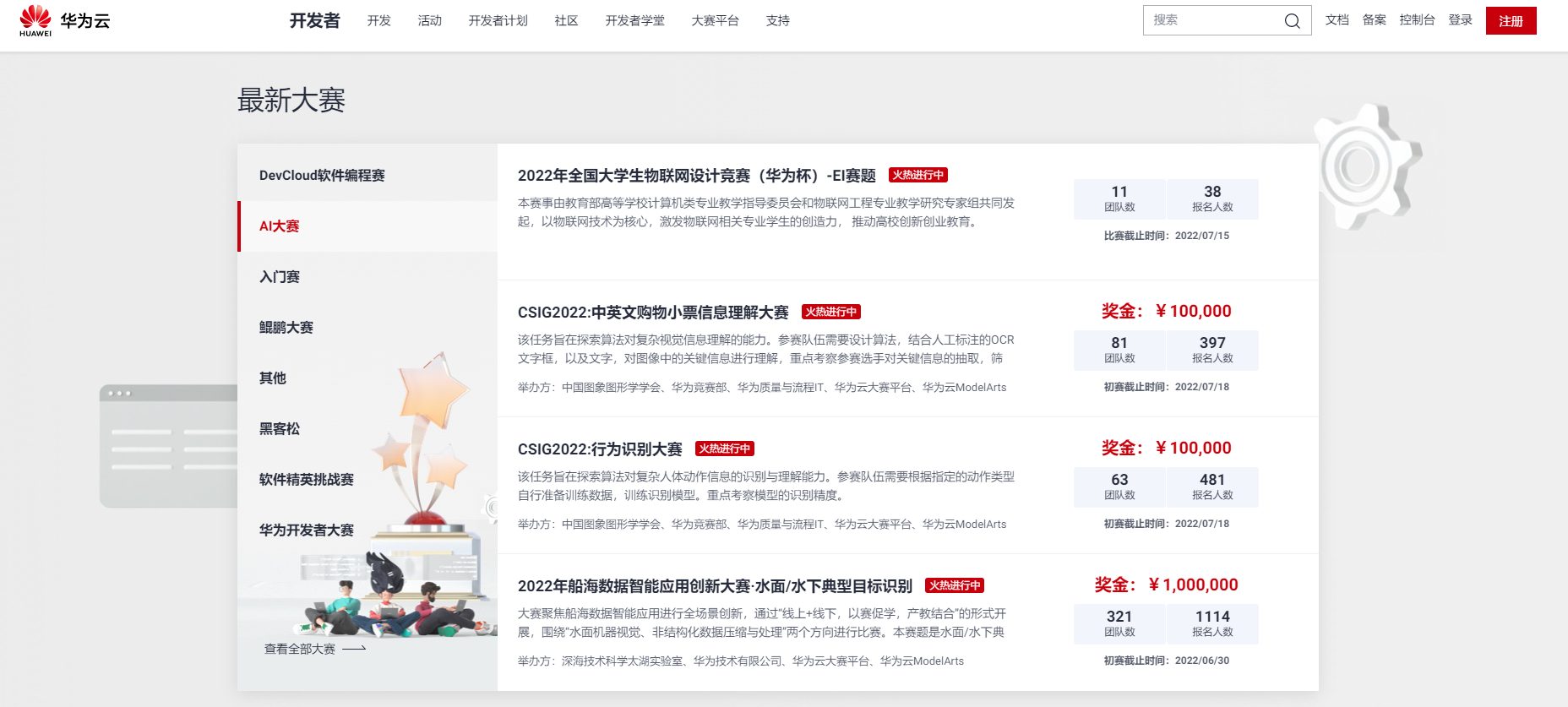Click 奖金 ¥100,000 of 行为识别大赛
This screenshot has width=1568, height=707.
pyautogui.click(x=1167, y=448)
